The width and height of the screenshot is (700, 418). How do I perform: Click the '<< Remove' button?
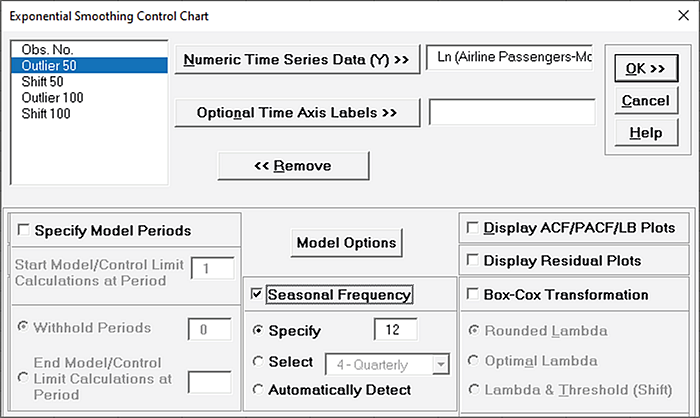293,165
